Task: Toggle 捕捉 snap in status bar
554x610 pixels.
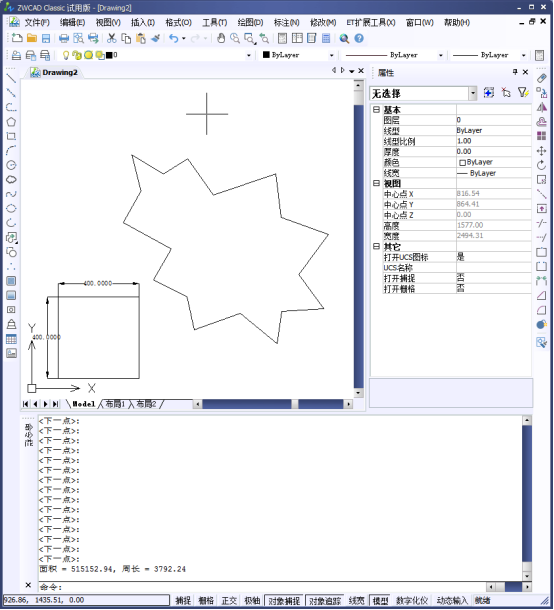Action: point(182,600)
